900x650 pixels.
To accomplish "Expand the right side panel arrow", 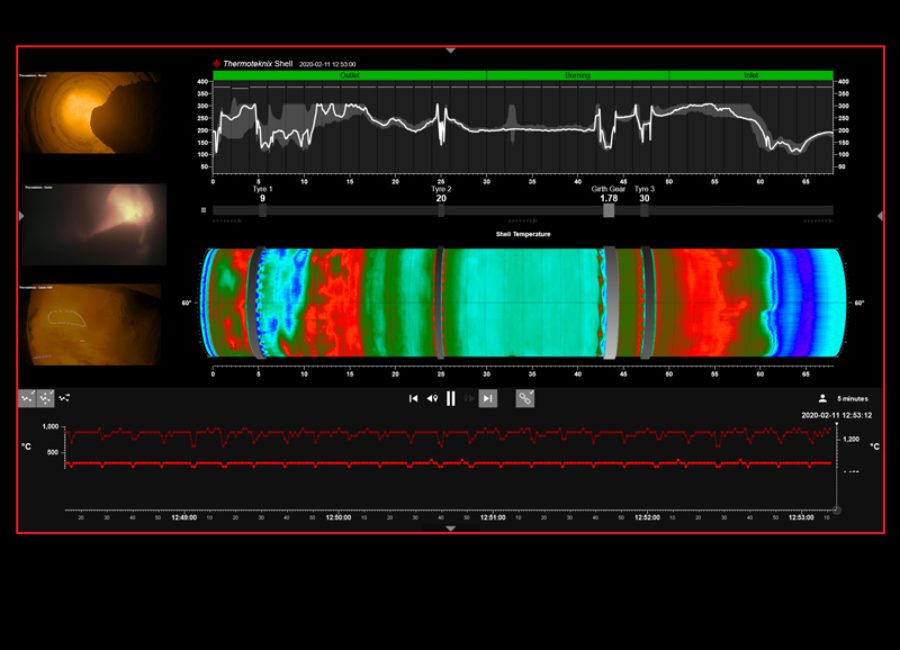I will [x=880, y=215].
